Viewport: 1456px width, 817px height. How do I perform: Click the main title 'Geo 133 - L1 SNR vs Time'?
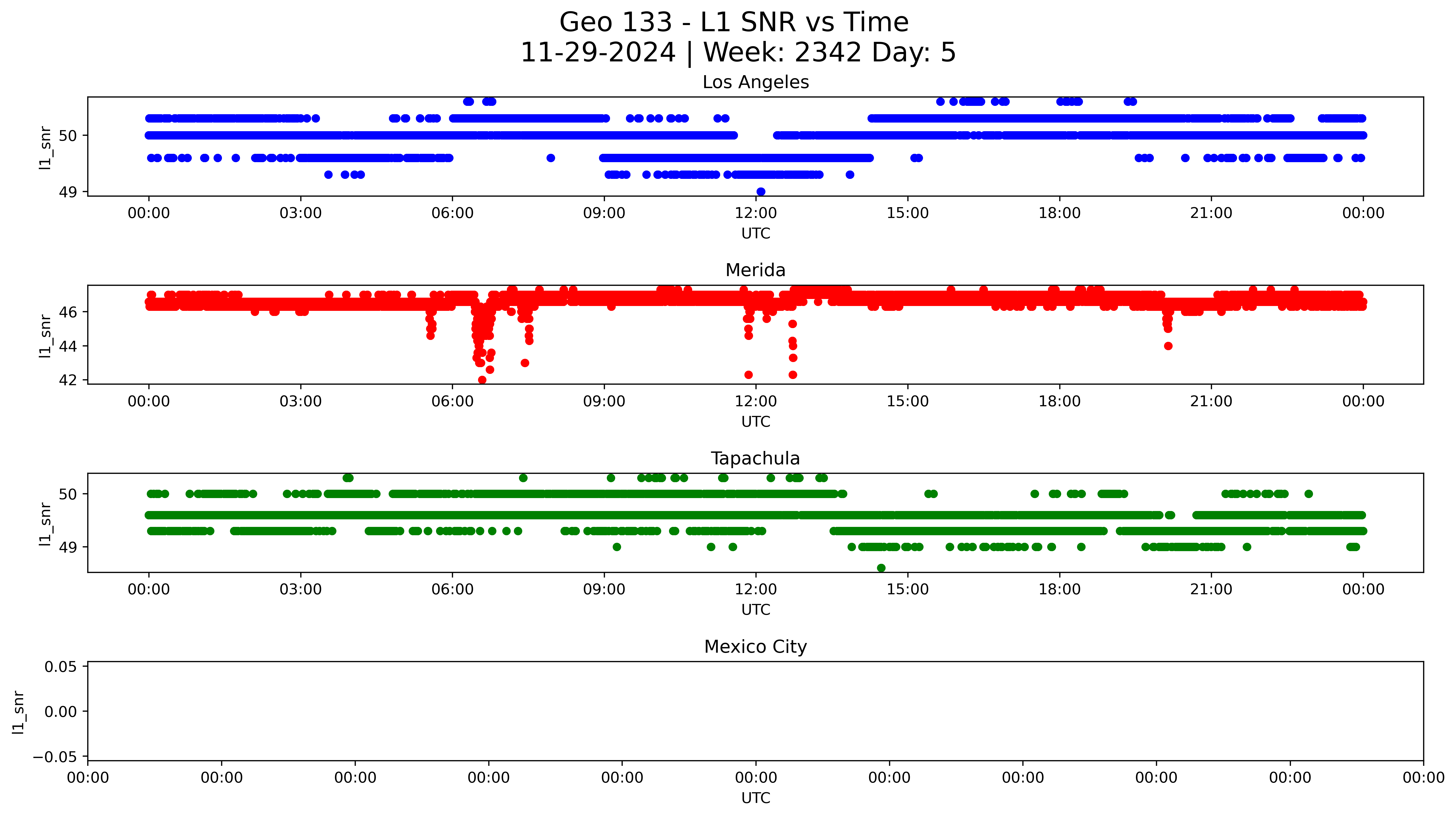pyautogui.click(x=734, y=23)
